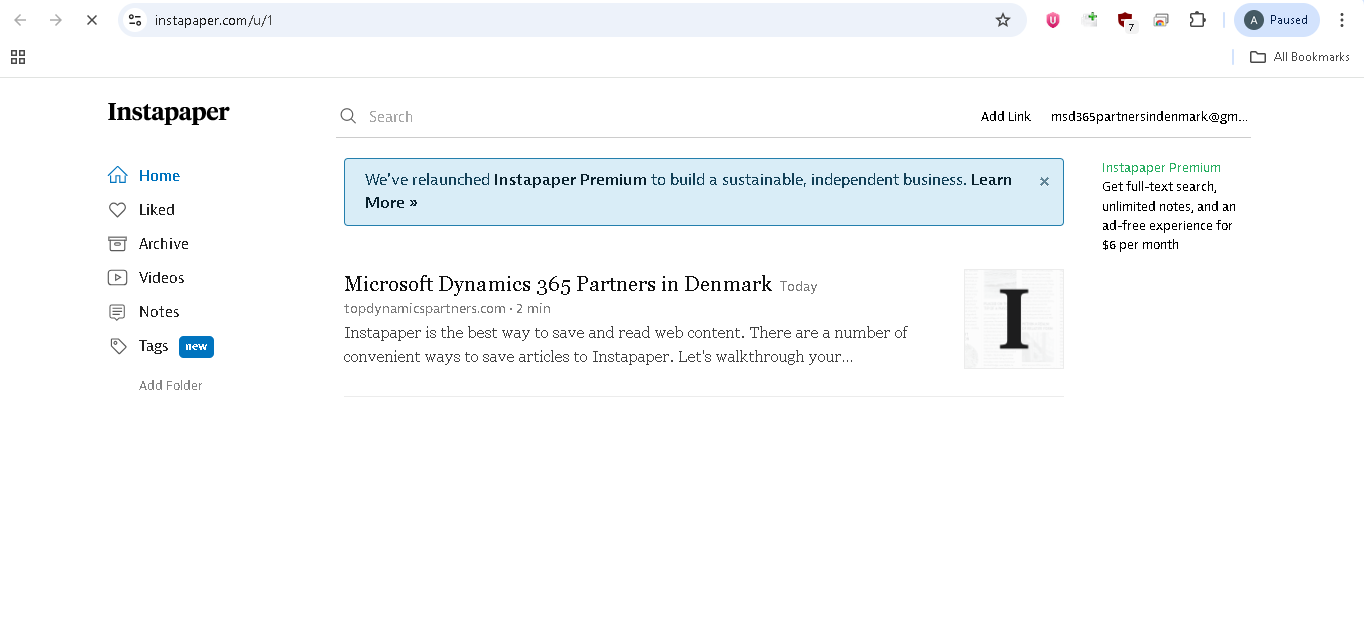Go to the Liked section

[156, 210]
